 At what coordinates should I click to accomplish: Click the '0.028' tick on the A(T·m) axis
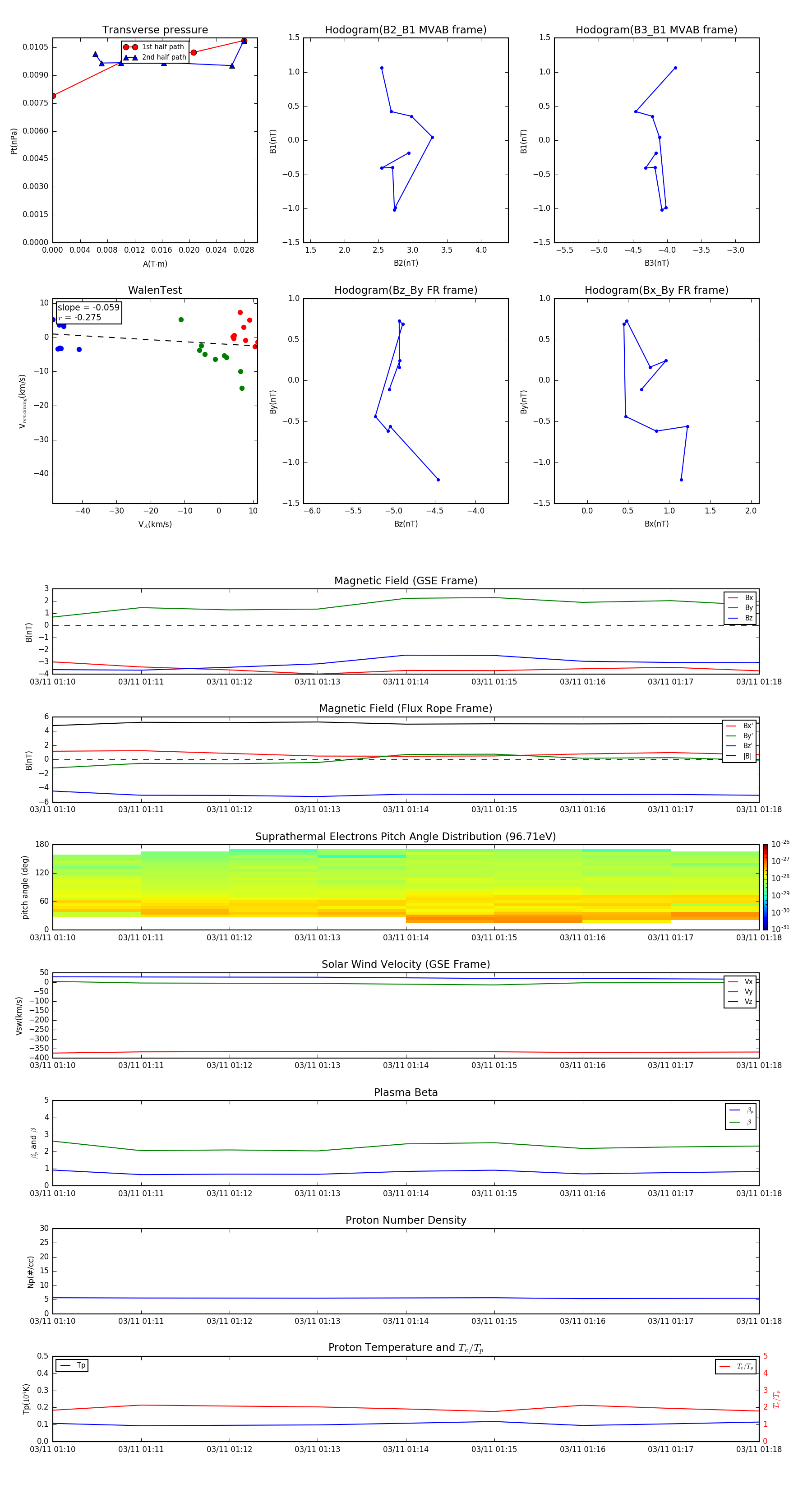click(244, 250)
